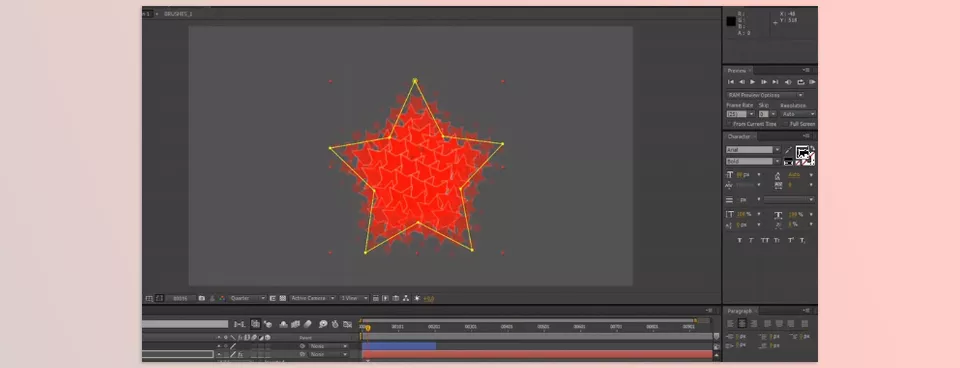Open Paragraph panel options menu

[x=806, y=311]
